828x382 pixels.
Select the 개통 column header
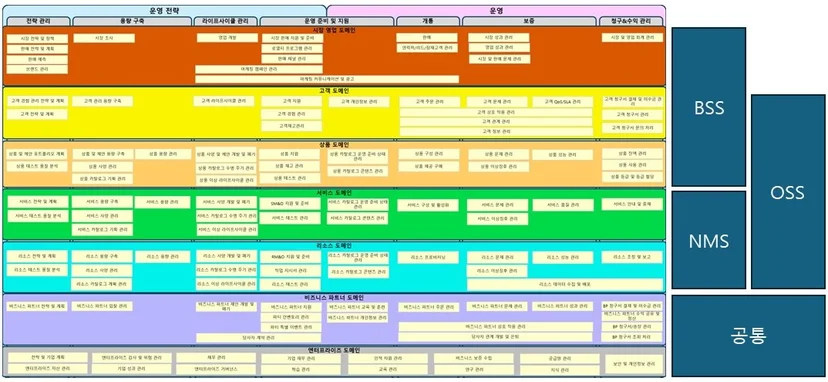coord(428,21)
